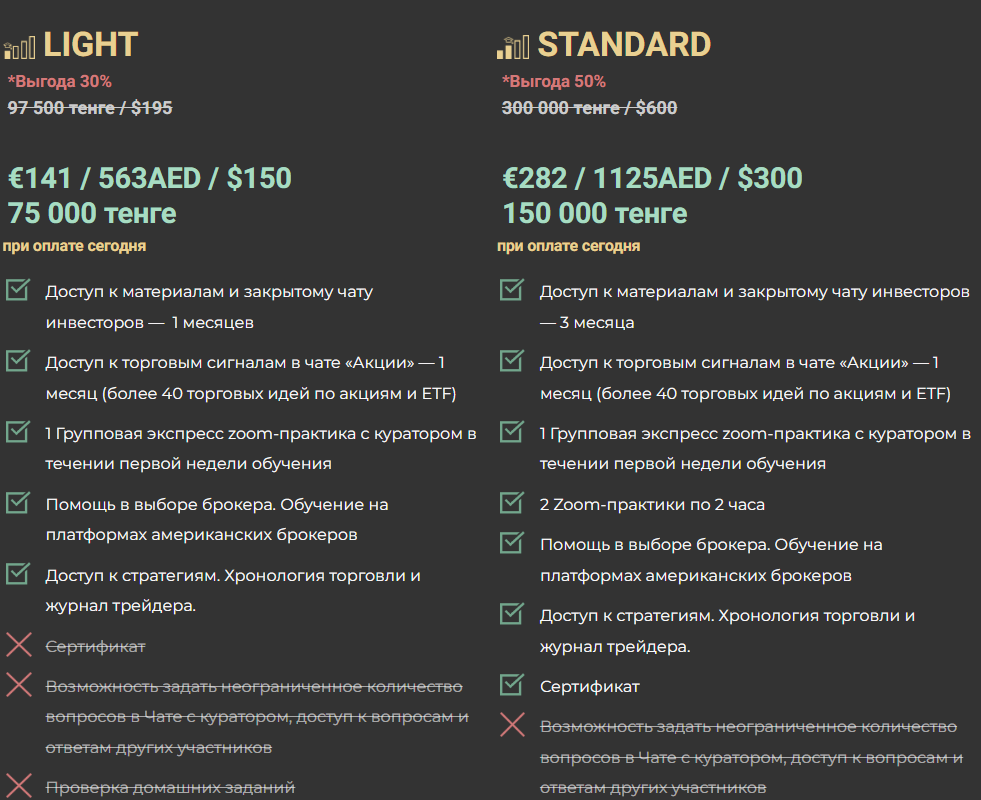Click the STANDARD plan heading
This screenshot has width=981, height=800.
coord(624,45)
